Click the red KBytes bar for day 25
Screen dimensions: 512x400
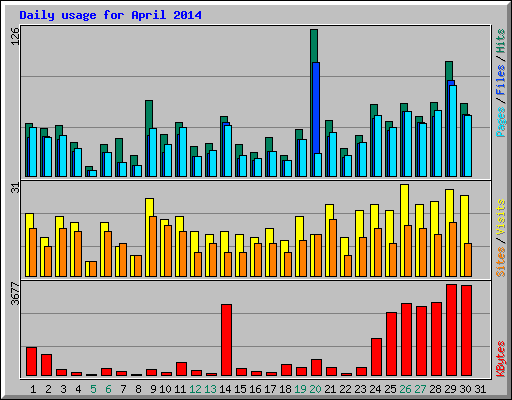click(392, 344)
